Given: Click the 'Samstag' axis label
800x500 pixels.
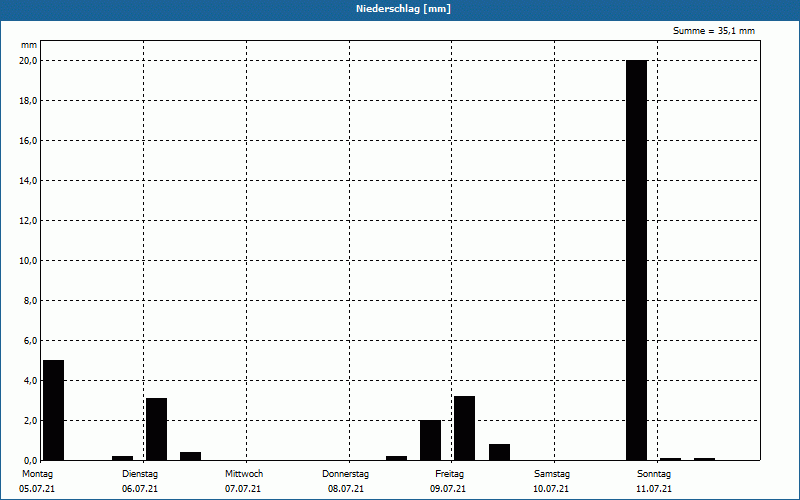Looking at the screenshot, I should (552, 474).
